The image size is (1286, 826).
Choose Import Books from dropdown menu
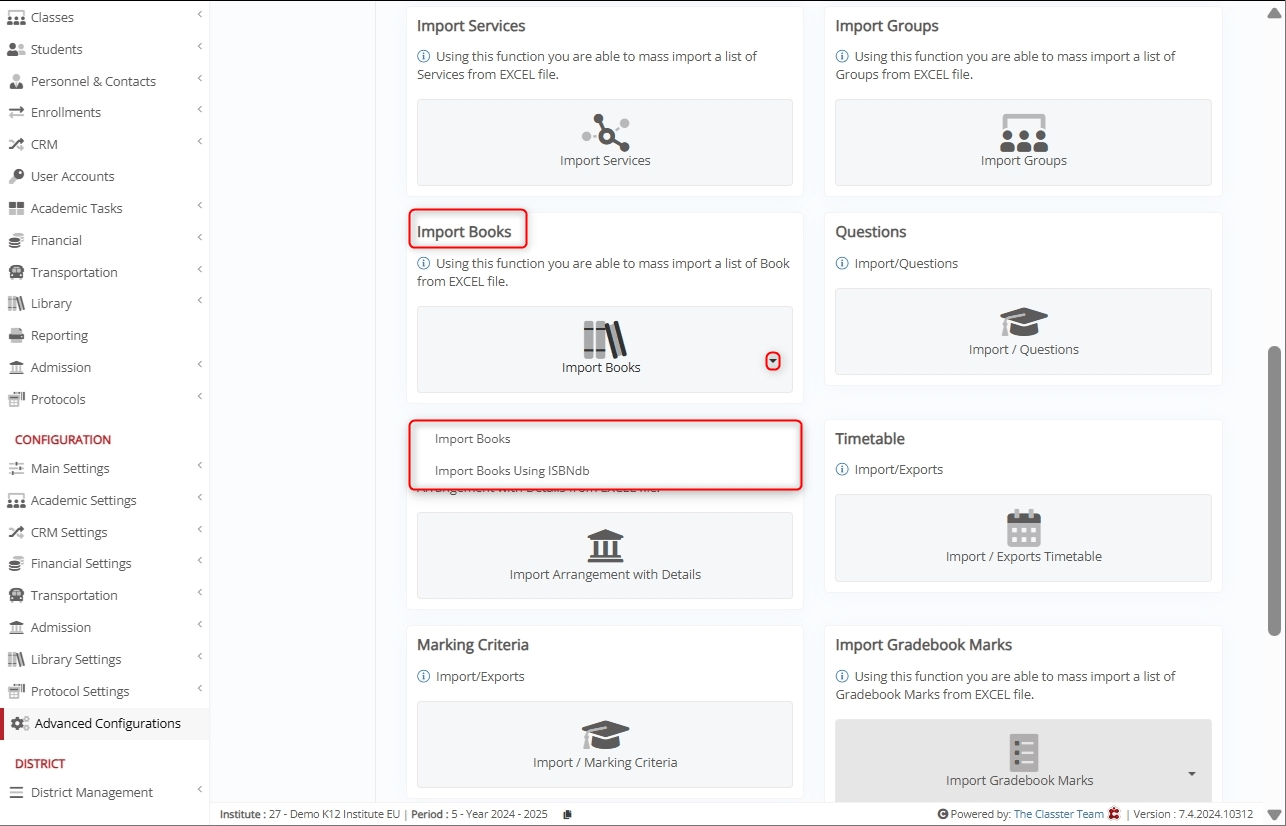[x=472, y=439]
